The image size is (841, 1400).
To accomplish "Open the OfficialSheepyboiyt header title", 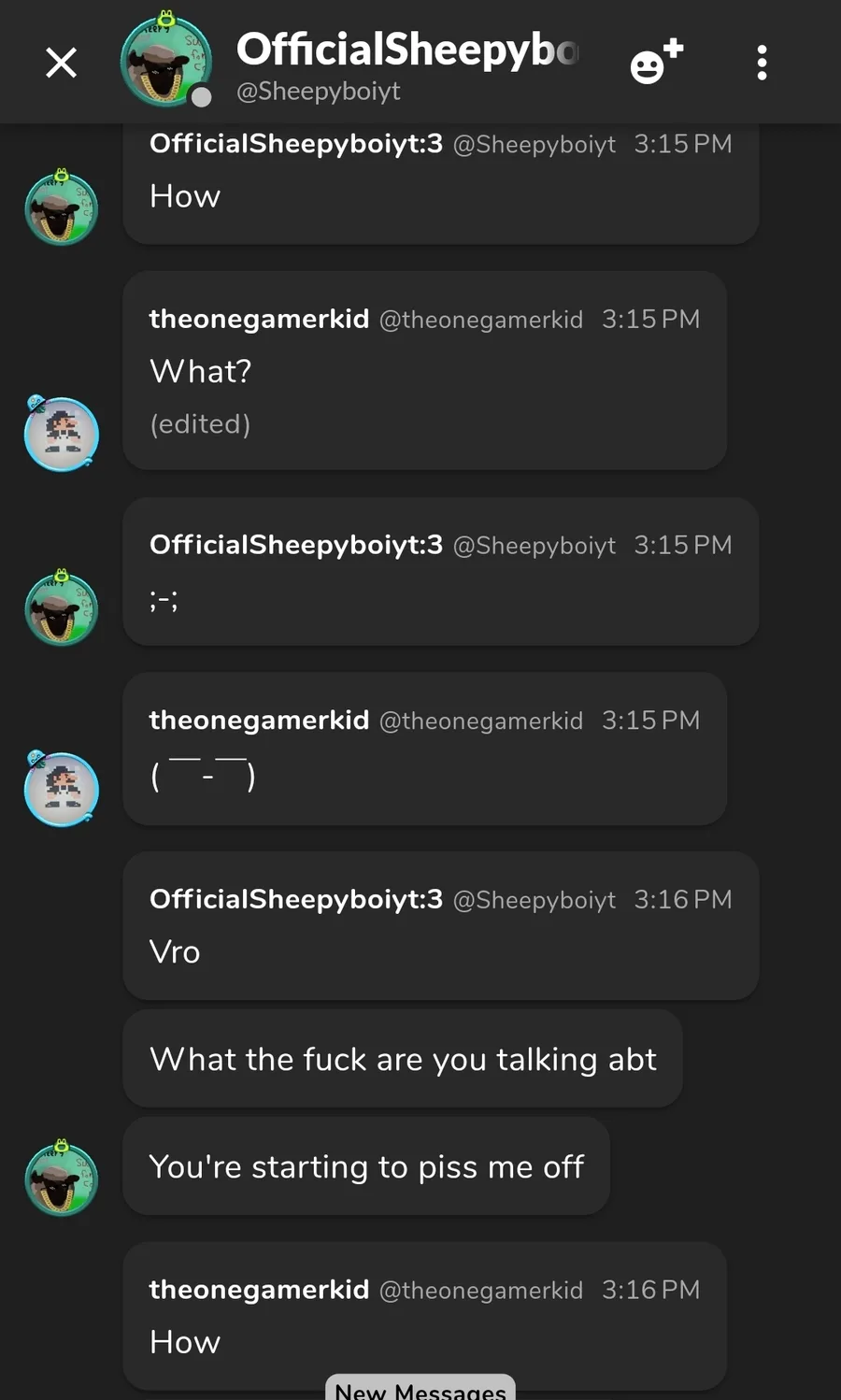I will [407, 50].
